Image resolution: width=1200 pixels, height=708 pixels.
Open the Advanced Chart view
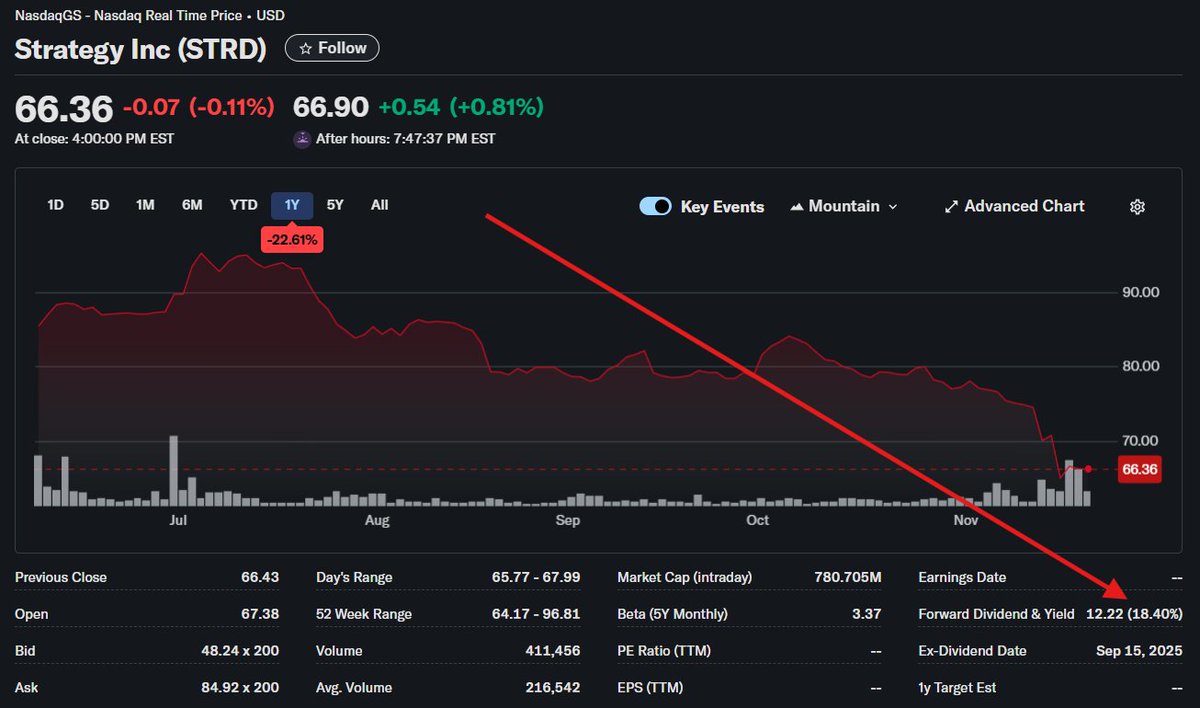click(1023, 206)
